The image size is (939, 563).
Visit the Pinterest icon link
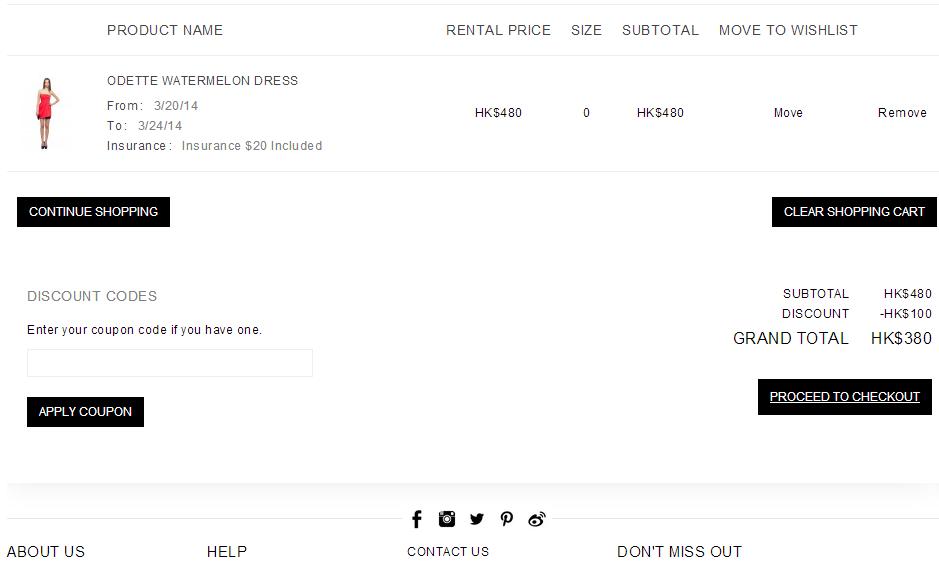coord(507,519)
